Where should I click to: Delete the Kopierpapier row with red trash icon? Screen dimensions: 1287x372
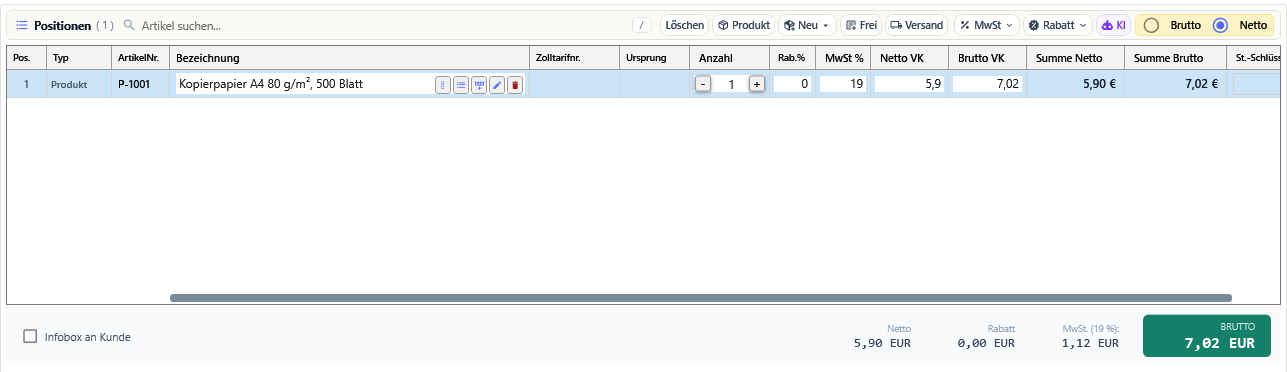point(515,85)
